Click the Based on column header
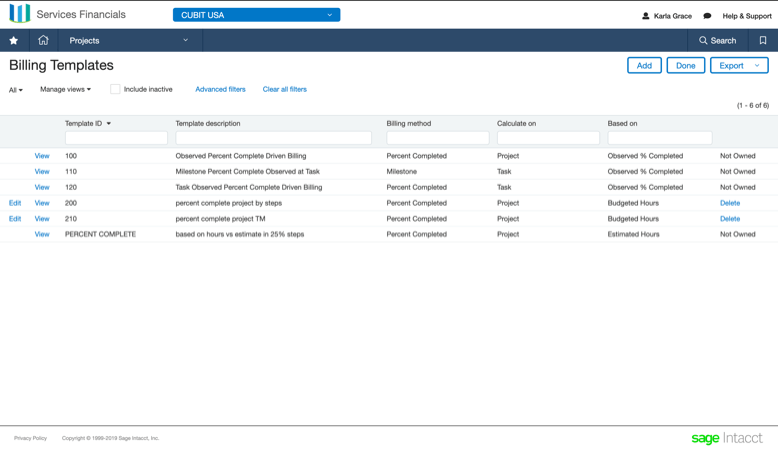778x451 pixels. (622, 124)
